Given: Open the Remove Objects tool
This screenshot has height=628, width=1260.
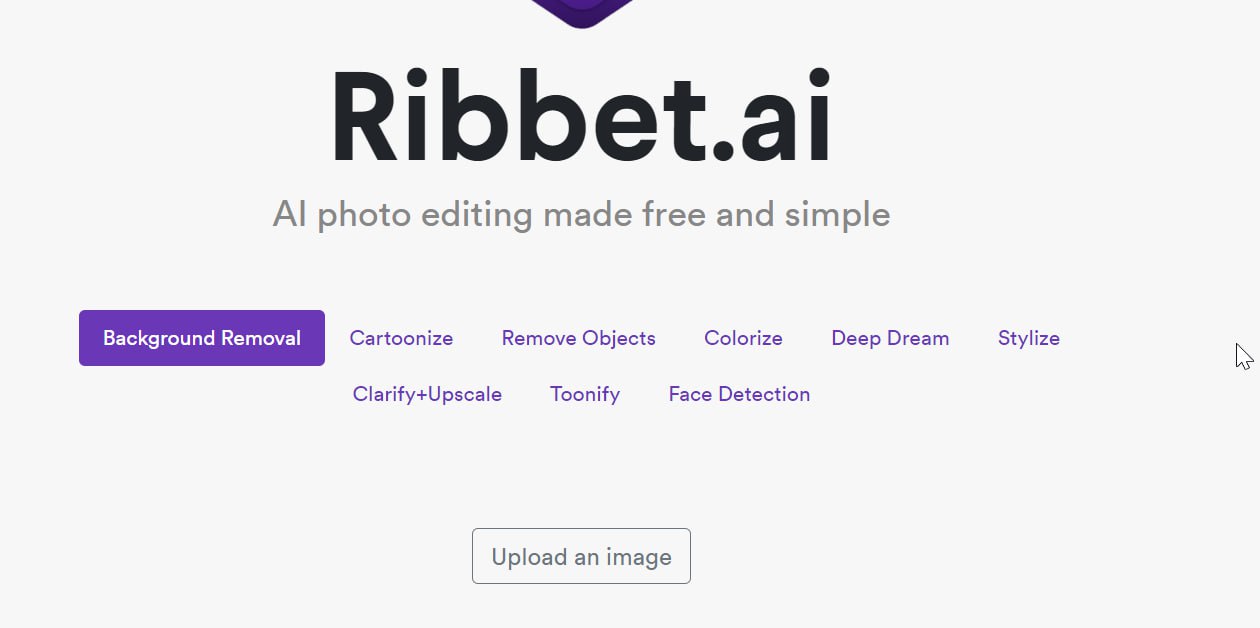Looking at the screenshot, I should pos(579,338).
